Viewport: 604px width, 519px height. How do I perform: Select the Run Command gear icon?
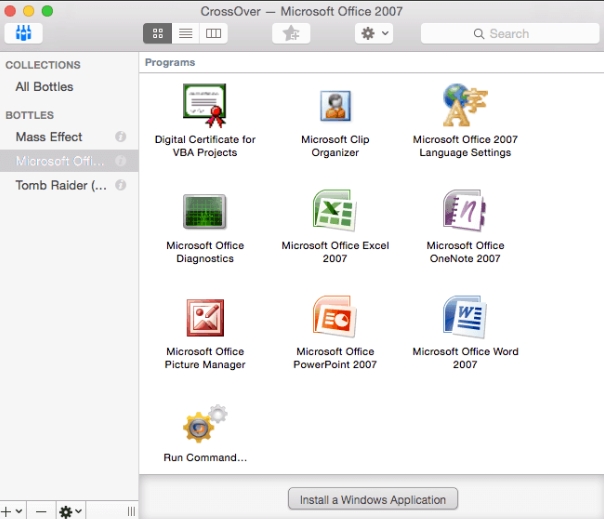pyautogui.click(x=205, y=423)
